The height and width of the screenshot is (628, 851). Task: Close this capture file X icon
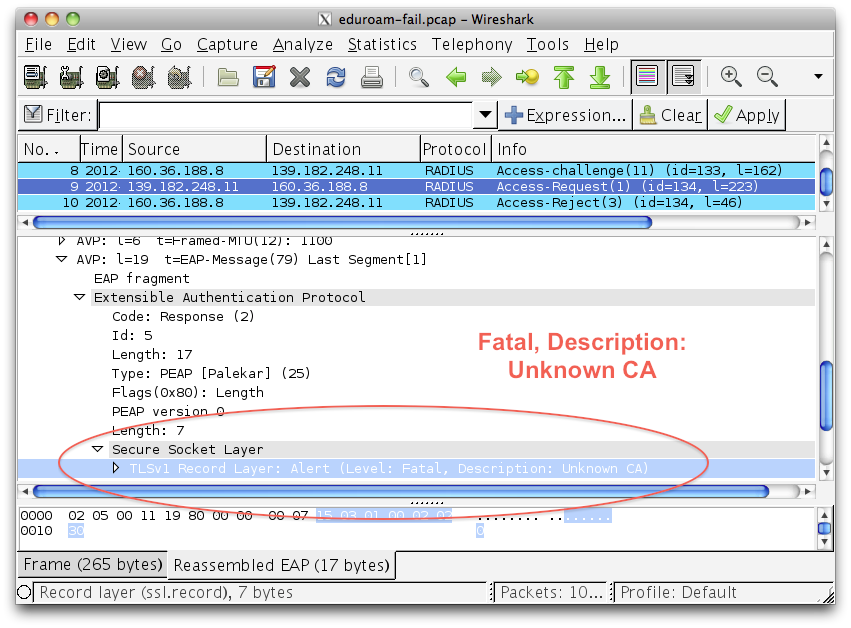[x=300, y=77]
